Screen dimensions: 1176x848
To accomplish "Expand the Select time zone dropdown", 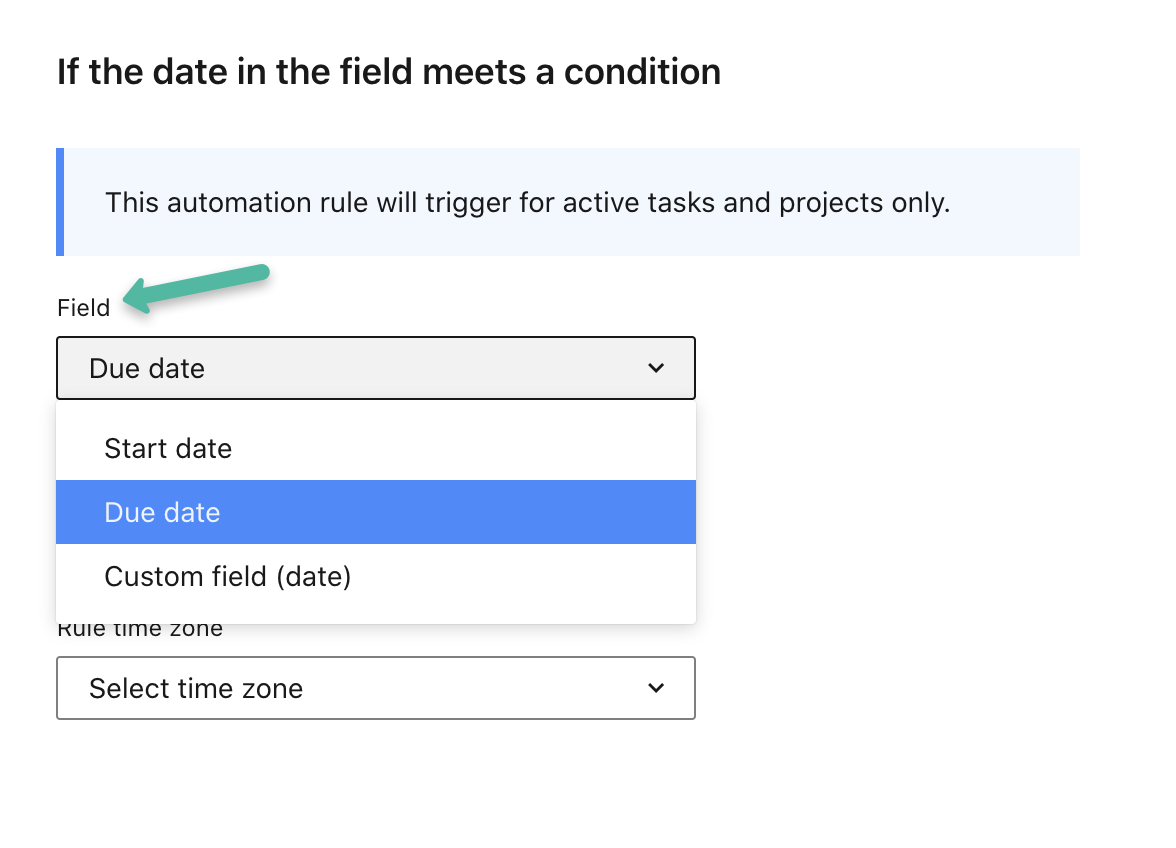I will click(375, 688).
